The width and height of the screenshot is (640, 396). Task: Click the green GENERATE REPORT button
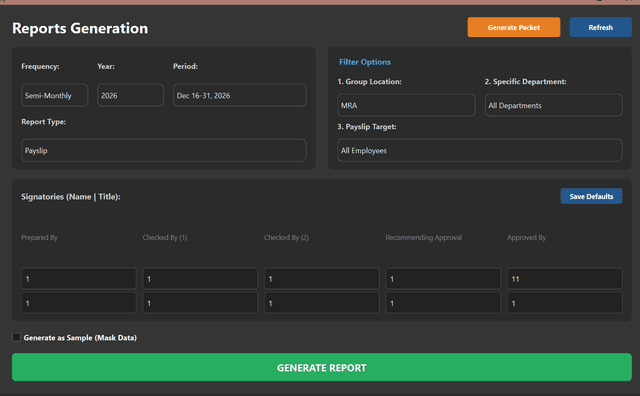(x=322, y=367)
